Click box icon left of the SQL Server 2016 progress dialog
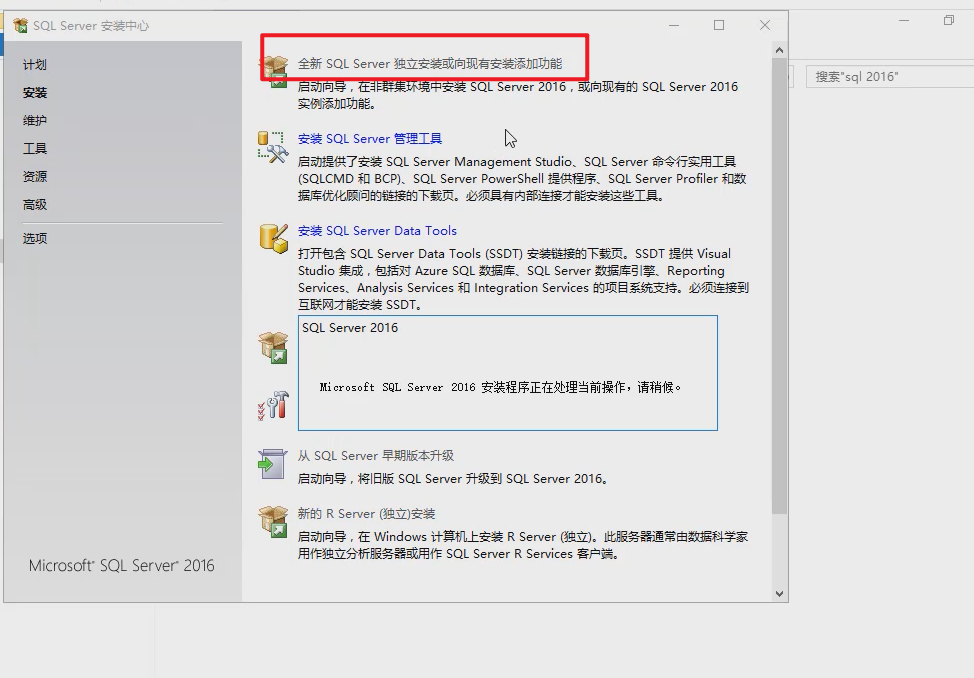Viewport: 974px width, 678px height. [273, 347]
